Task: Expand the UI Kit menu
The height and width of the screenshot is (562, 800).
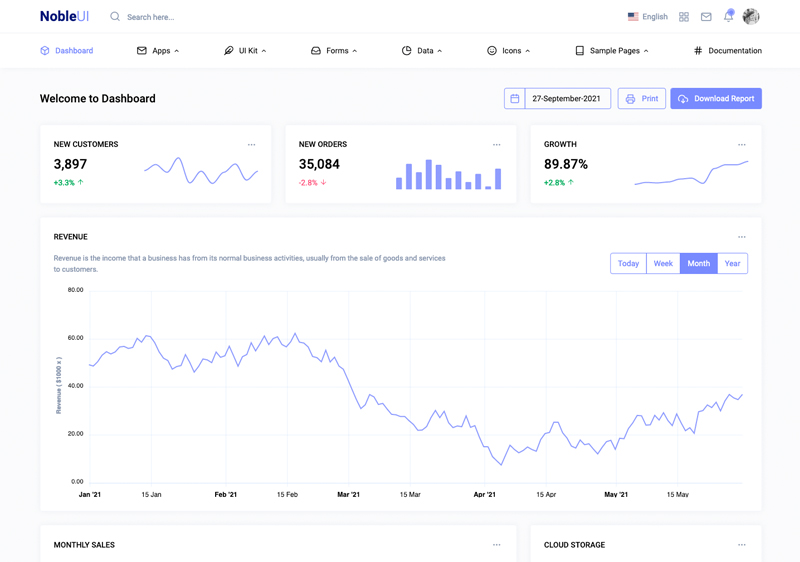Action: [x=245, y=51]
